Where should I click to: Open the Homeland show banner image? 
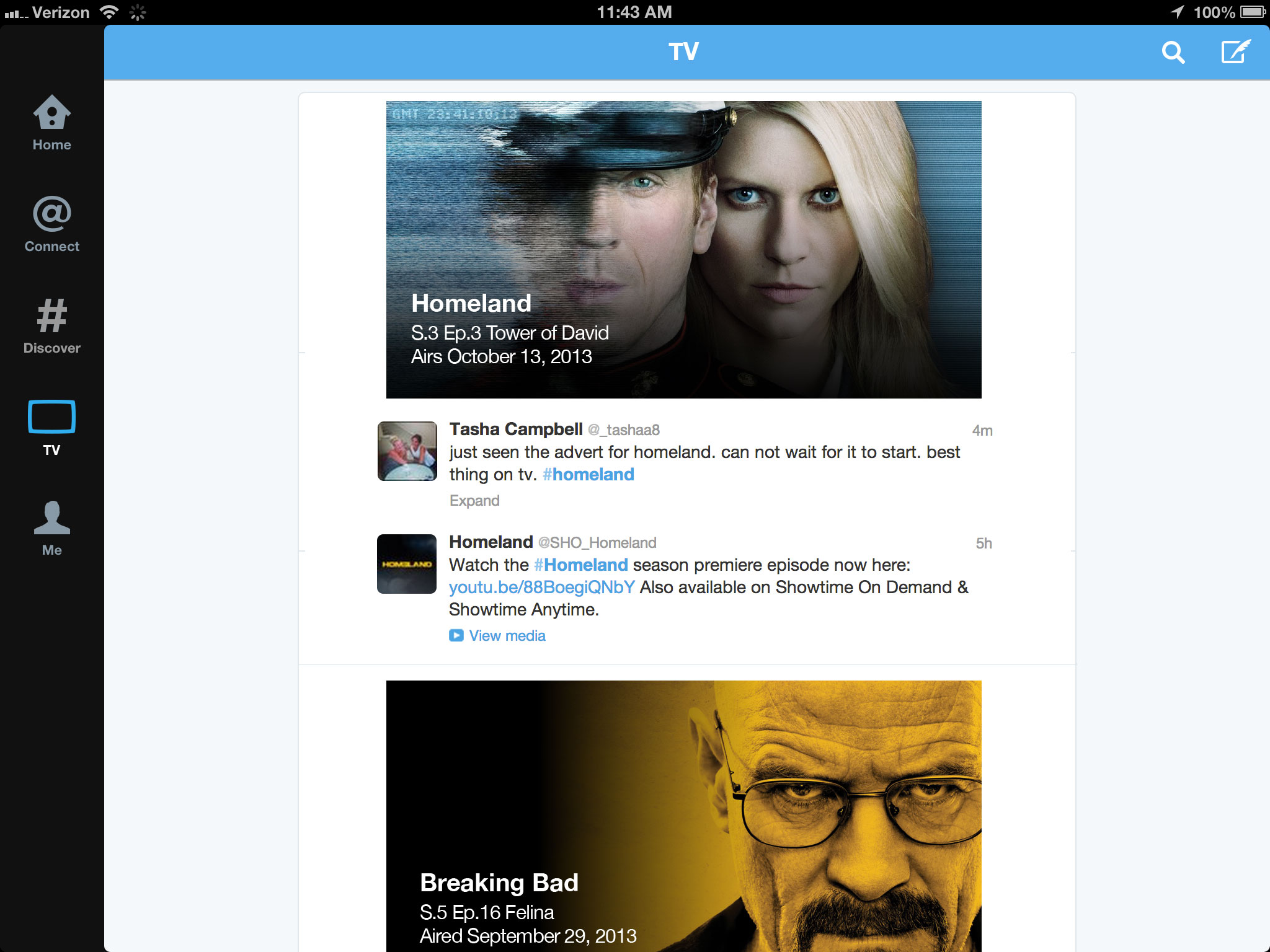683,249
